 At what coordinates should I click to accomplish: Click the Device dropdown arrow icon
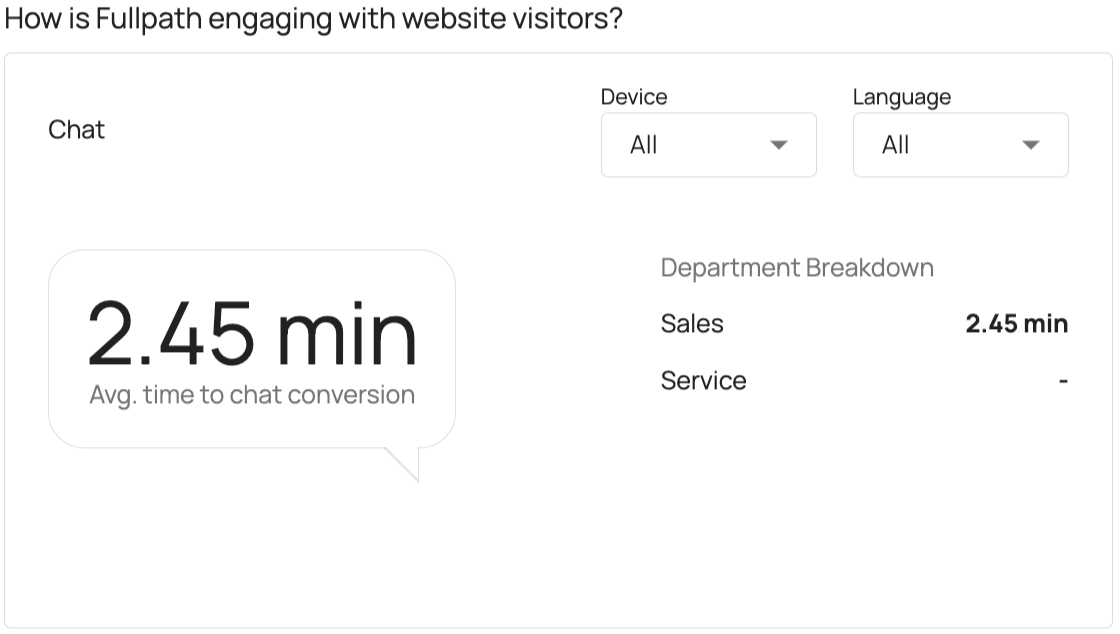tap(779, 145)
